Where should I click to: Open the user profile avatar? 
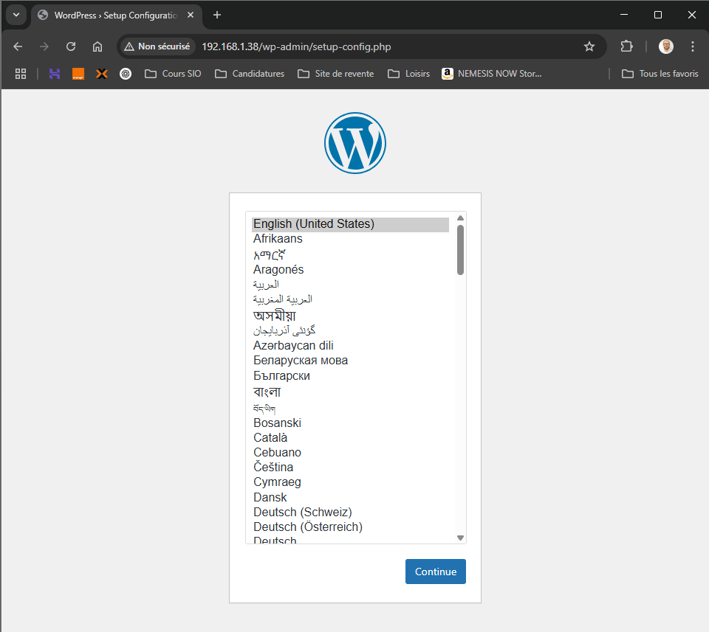pos(666,47)
